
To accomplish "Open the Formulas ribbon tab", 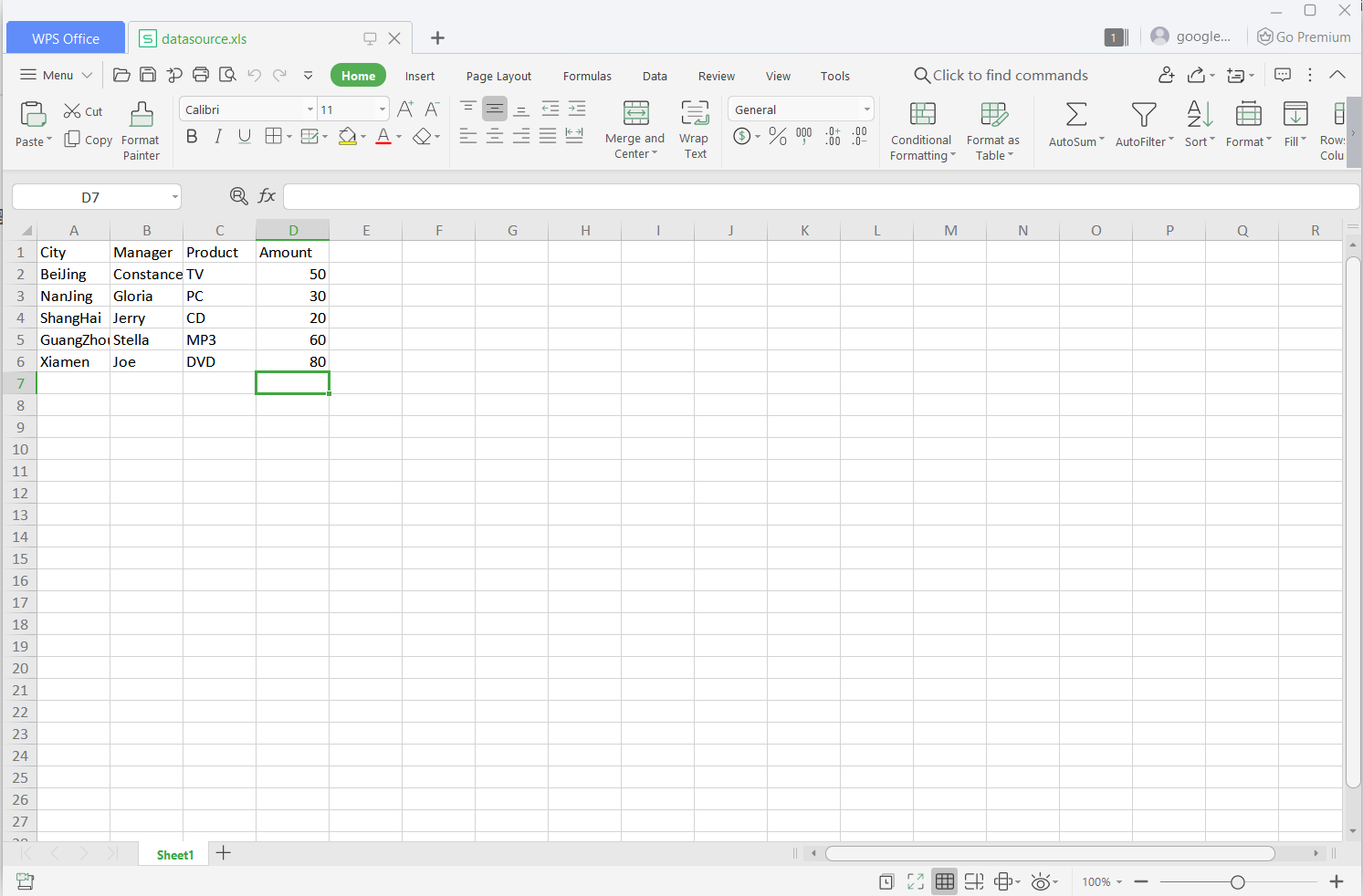I will (587, 76).
